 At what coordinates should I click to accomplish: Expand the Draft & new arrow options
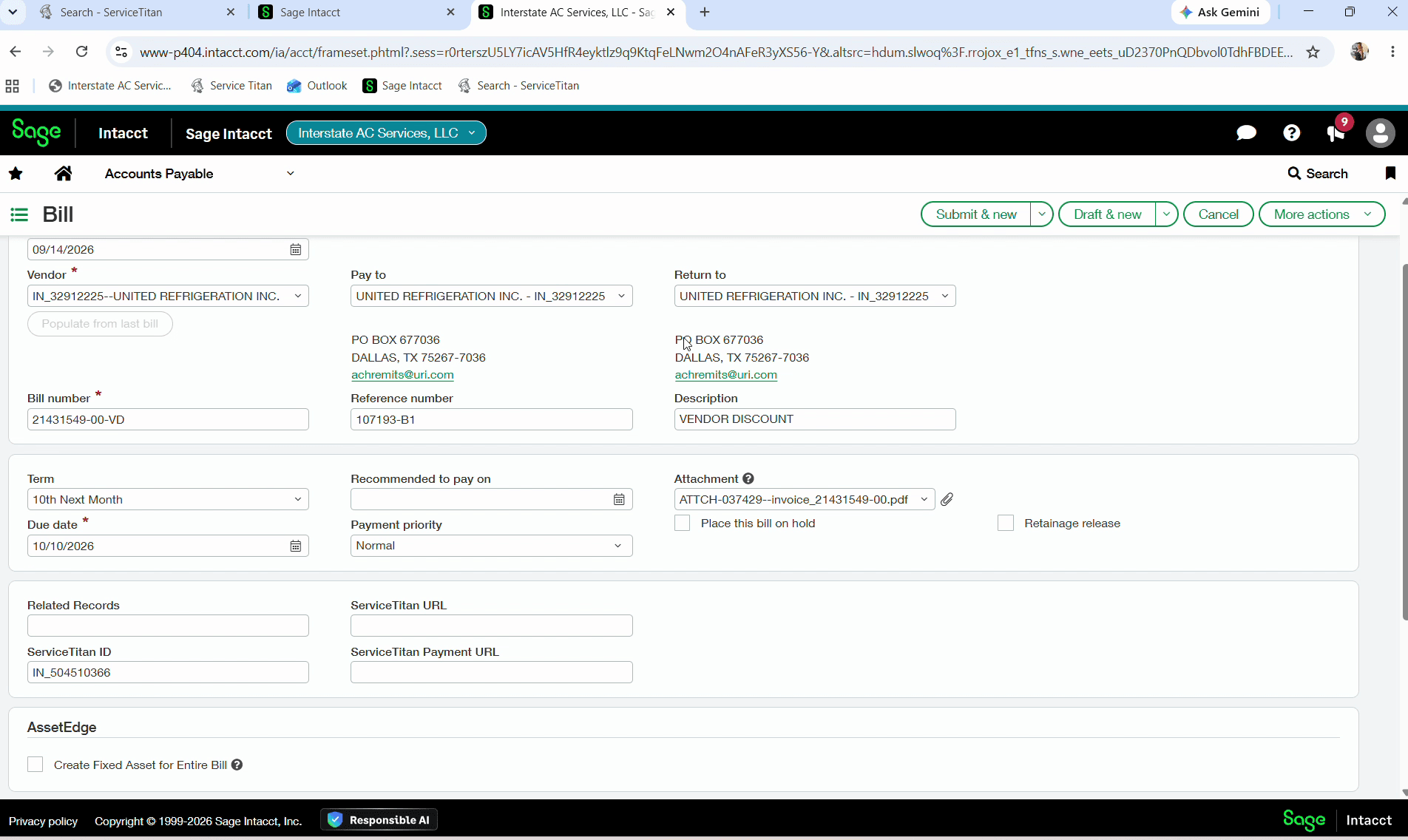pyautogui.click(x=1166, y=214)
